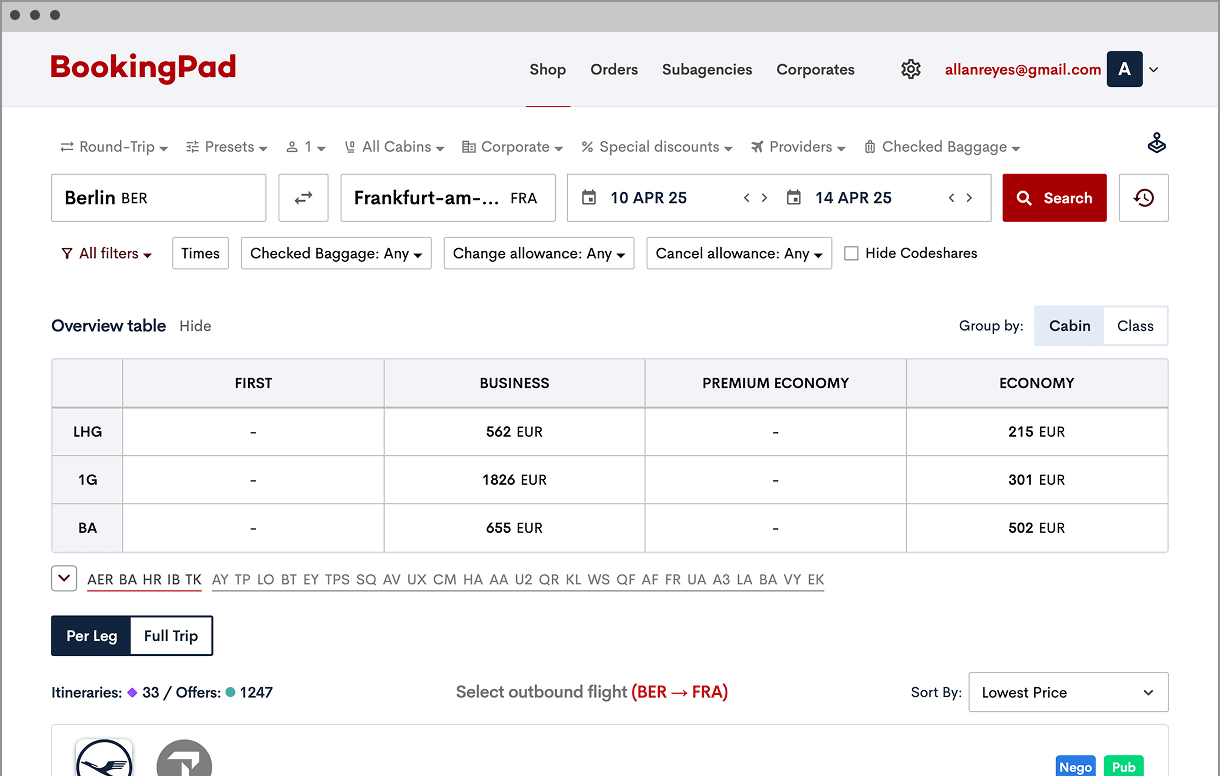1220x776 pixels.
Task: Go to next departure date
Action: pos(764,198)
